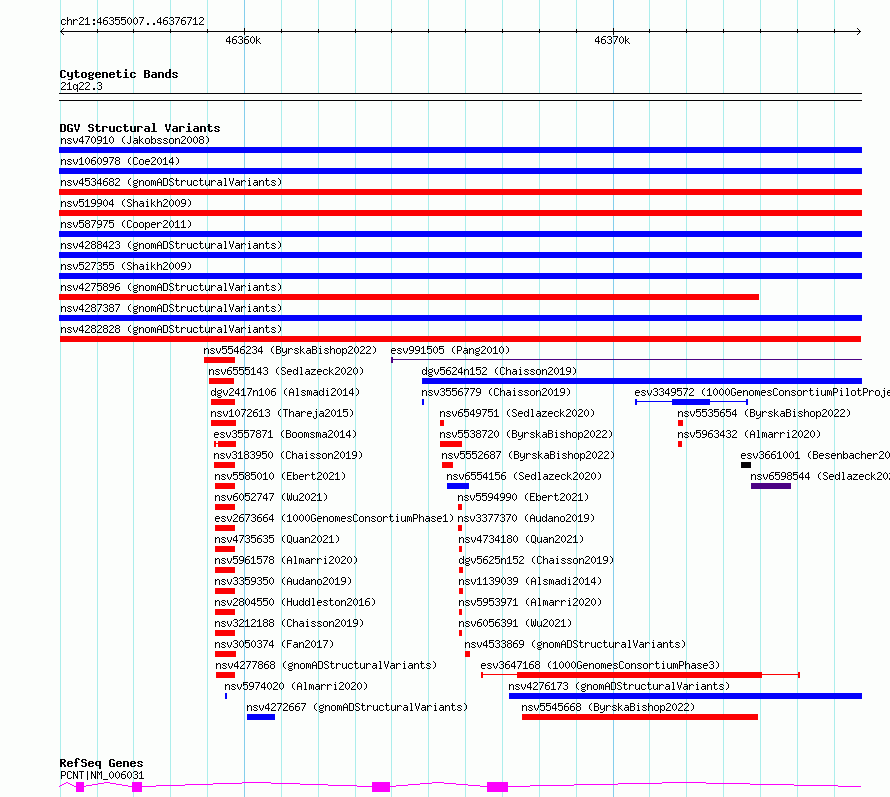Click nsv1072613 (Thareja2015) label
890x797 pixels.
[282, 413]
